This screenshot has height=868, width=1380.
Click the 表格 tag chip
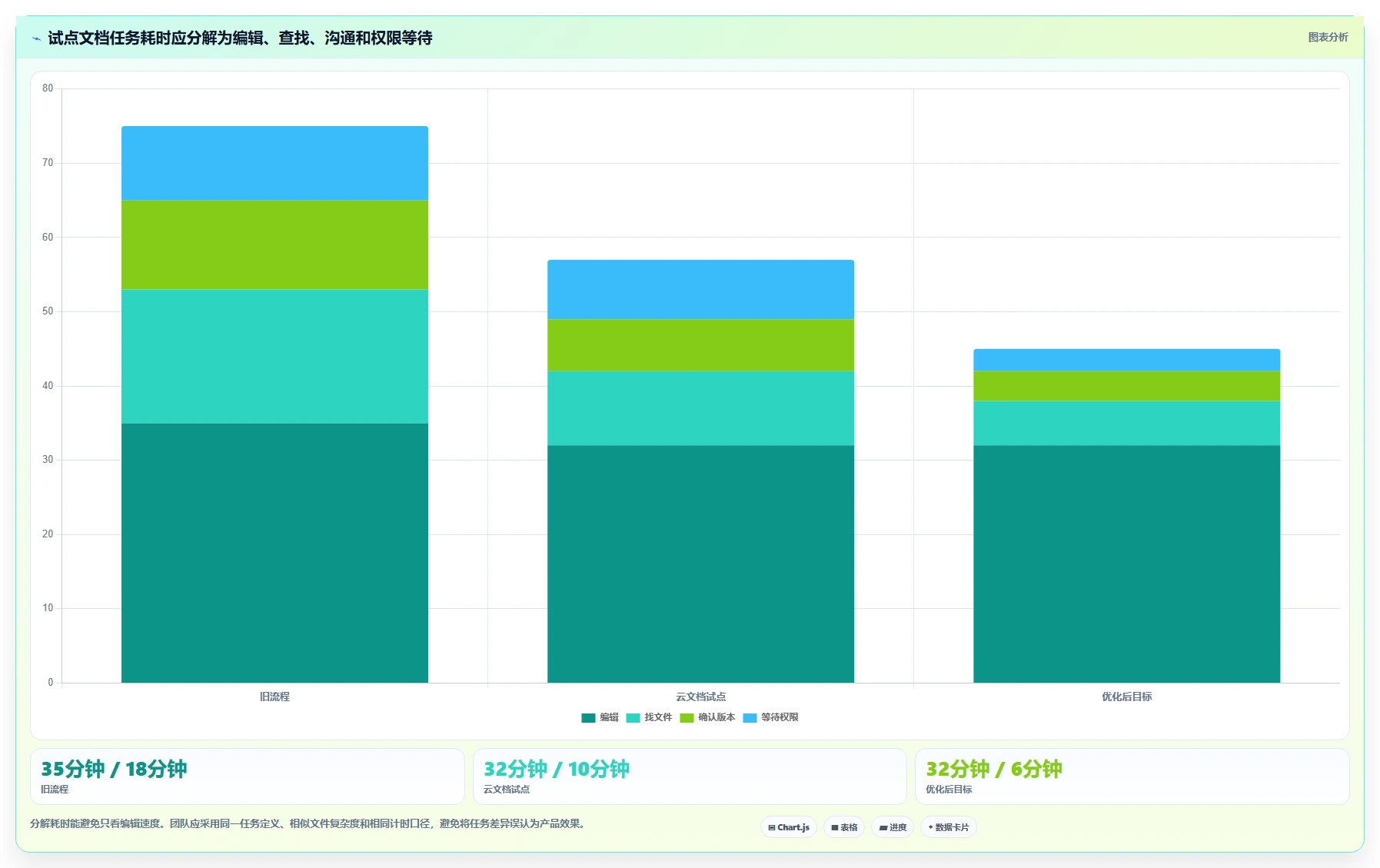[844, 827]
